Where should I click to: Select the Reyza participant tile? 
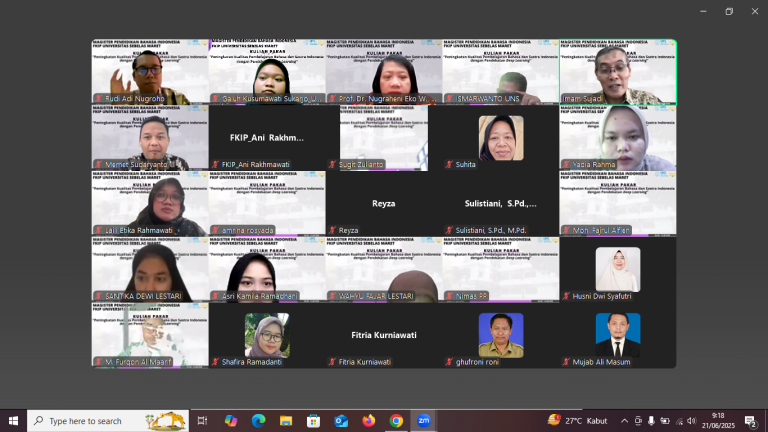pyautogui.click(x=384, y=204)
